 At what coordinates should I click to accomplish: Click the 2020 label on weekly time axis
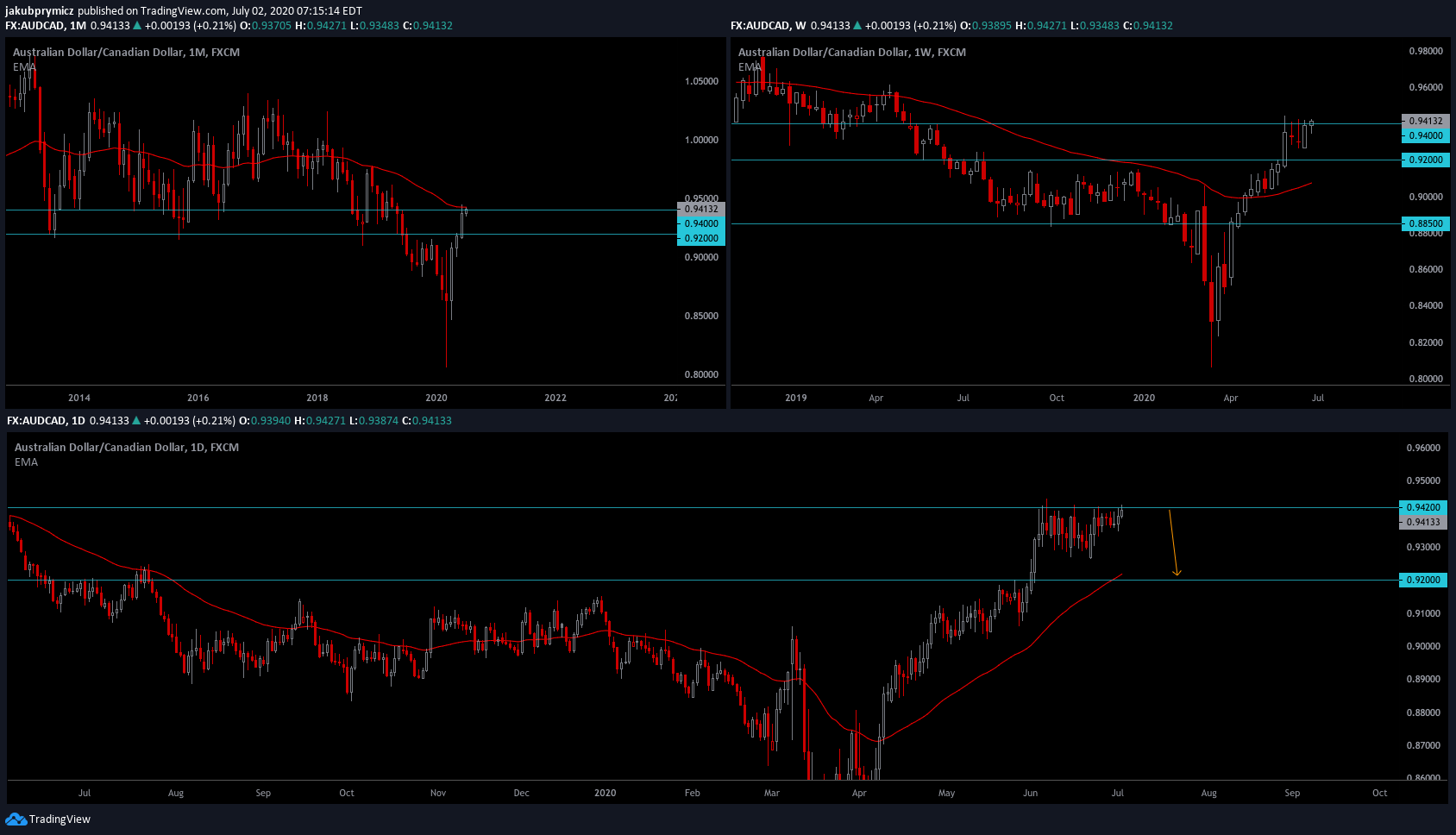click(1144, 398)
